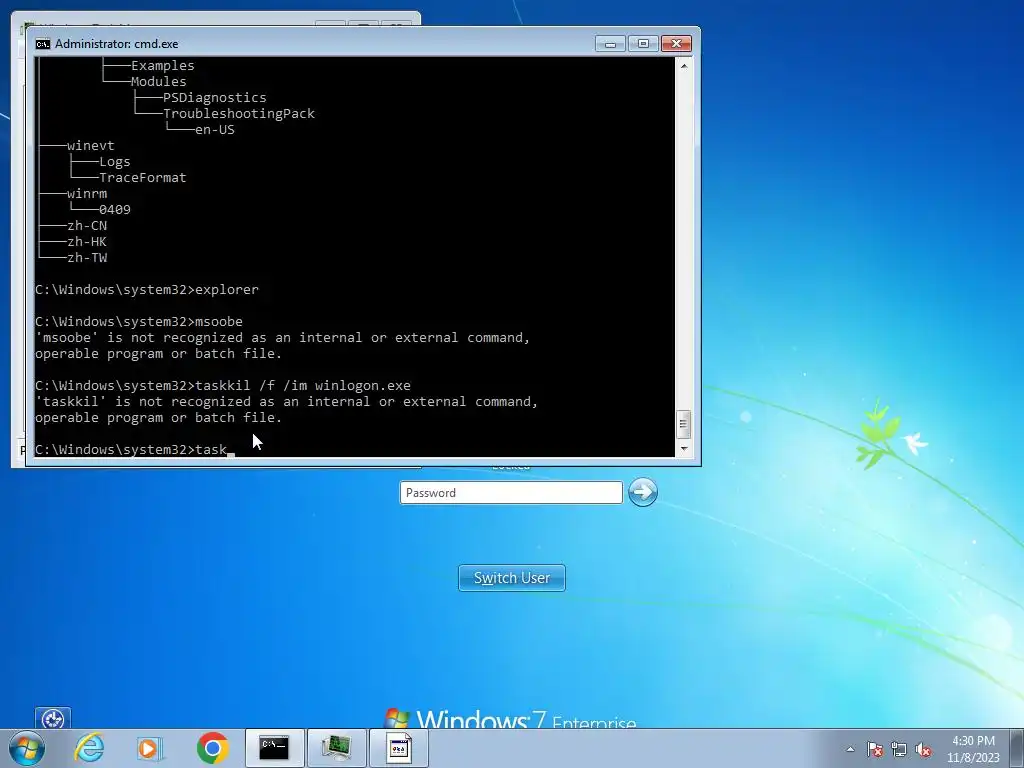The image size is (1024, 768).
Task: Submit password with the arrow button
Action: pos(643,492)
